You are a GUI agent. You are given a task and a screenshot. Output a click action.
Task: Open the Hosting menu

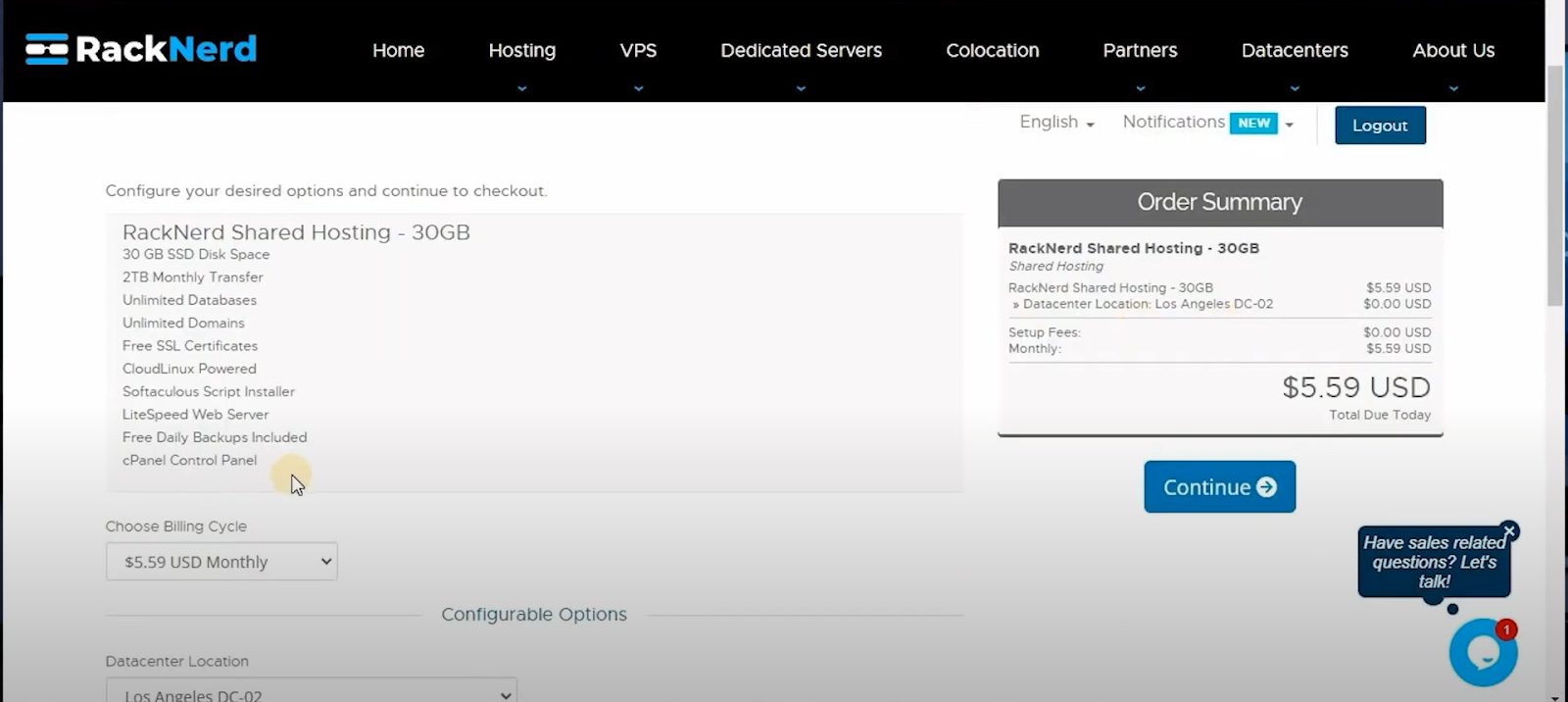pyautogui.click(x=521, y=50)
